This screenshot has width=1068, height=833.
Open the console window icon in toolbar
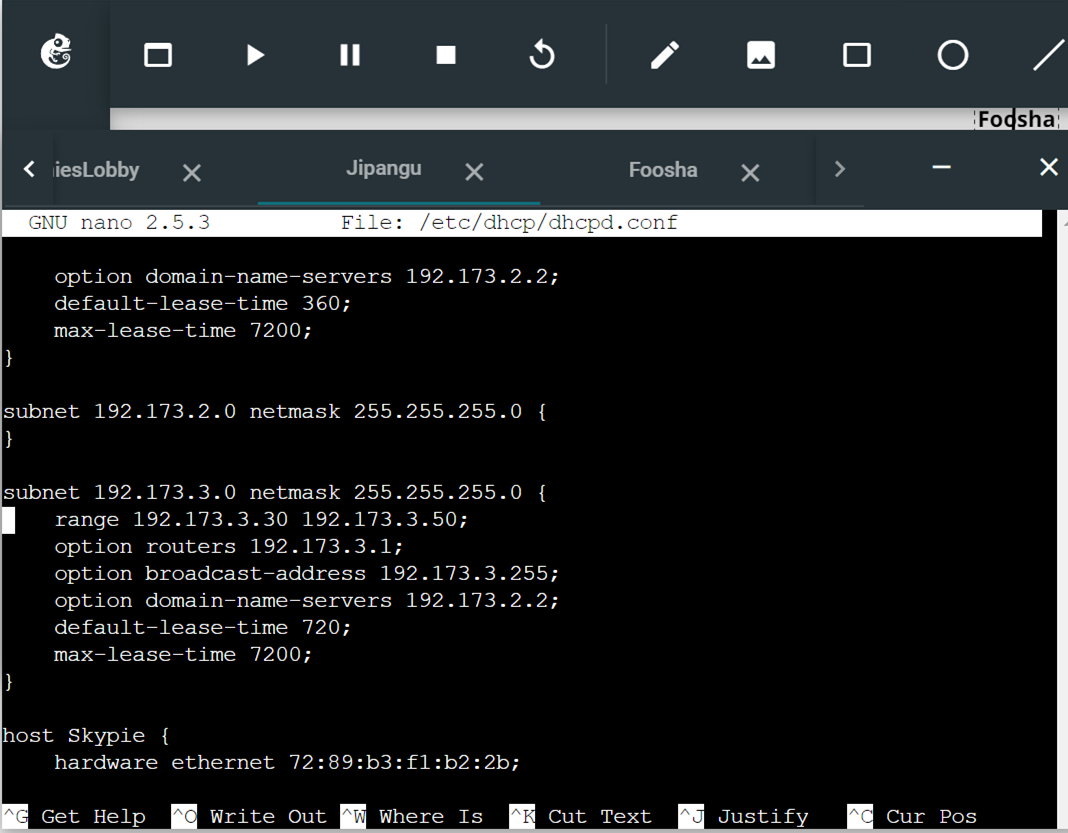[x=158, y=55]
